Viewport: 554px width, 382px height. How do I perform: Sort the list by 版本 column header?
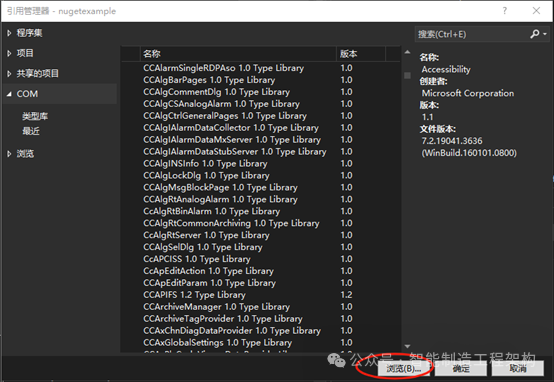pyautogui.click(x=360, y=54)
